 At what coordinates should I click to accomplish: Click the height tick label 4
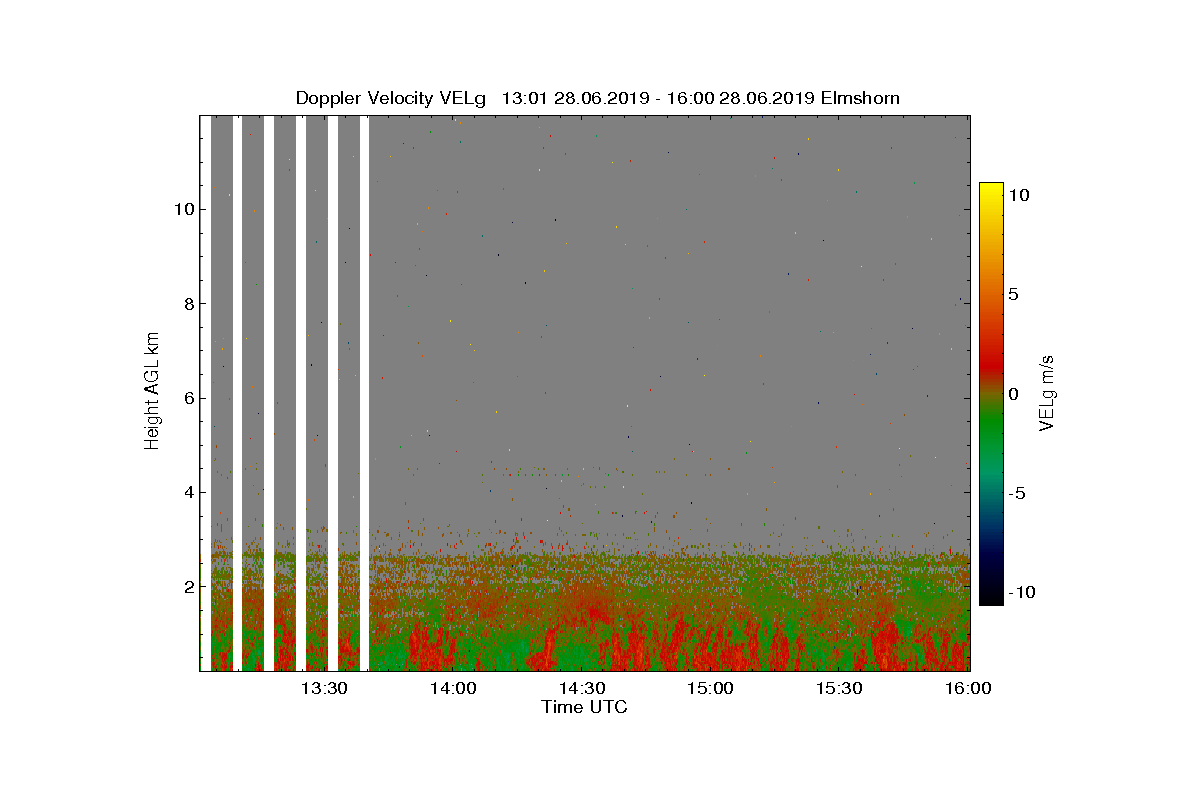pyautogui.click(x=187, y=492)
